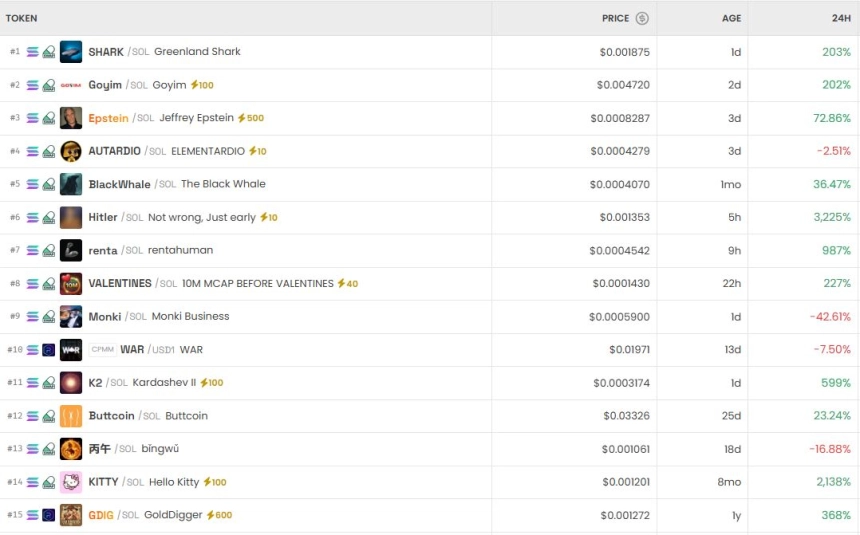The width and height of the screenshot is (860, 535).
Task: Click the Buttcoin orange token icon
Action: coord(71,416)
